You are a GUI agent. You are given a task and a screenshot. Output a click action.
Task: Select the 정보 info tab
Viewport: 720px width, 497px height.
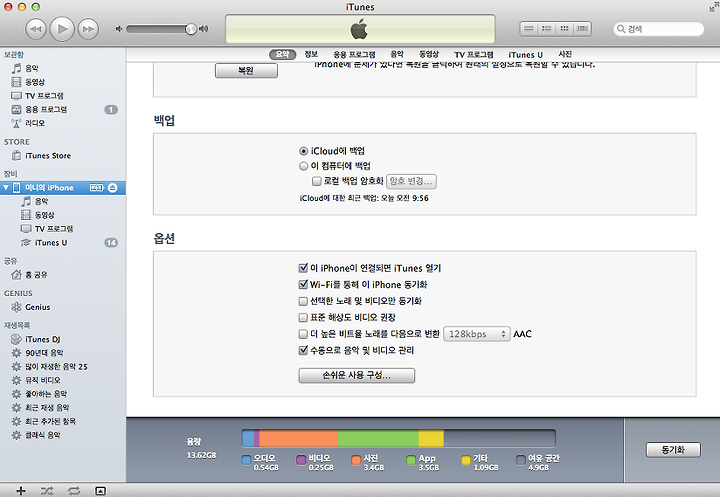pos(311,54)
